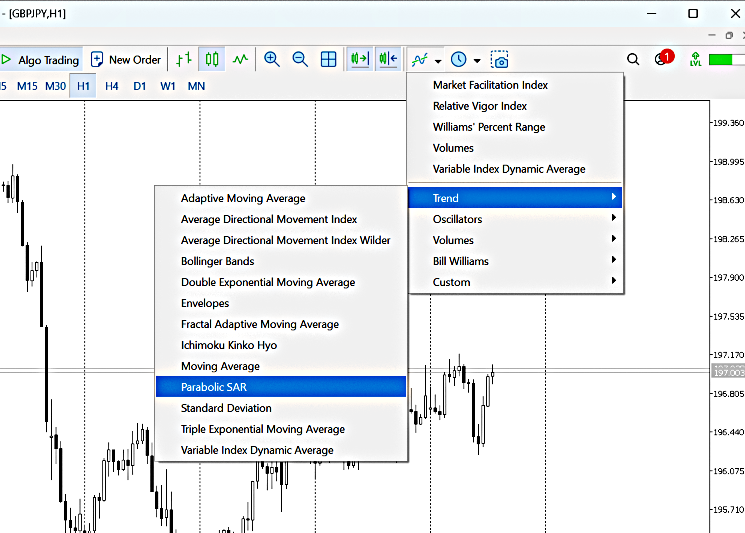
Task: Open the indicators list icon
Action: 420,60
